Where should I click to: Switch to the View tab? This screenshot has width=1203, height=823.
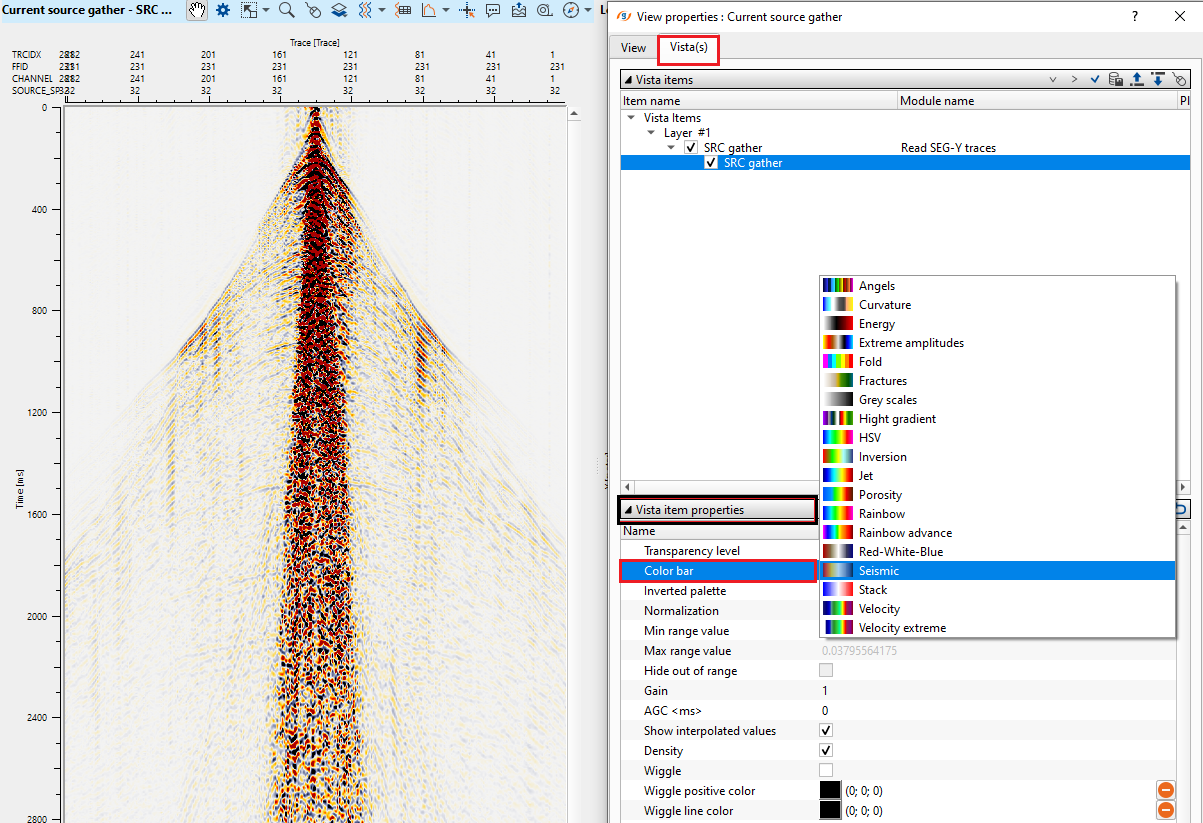[633, 48]
